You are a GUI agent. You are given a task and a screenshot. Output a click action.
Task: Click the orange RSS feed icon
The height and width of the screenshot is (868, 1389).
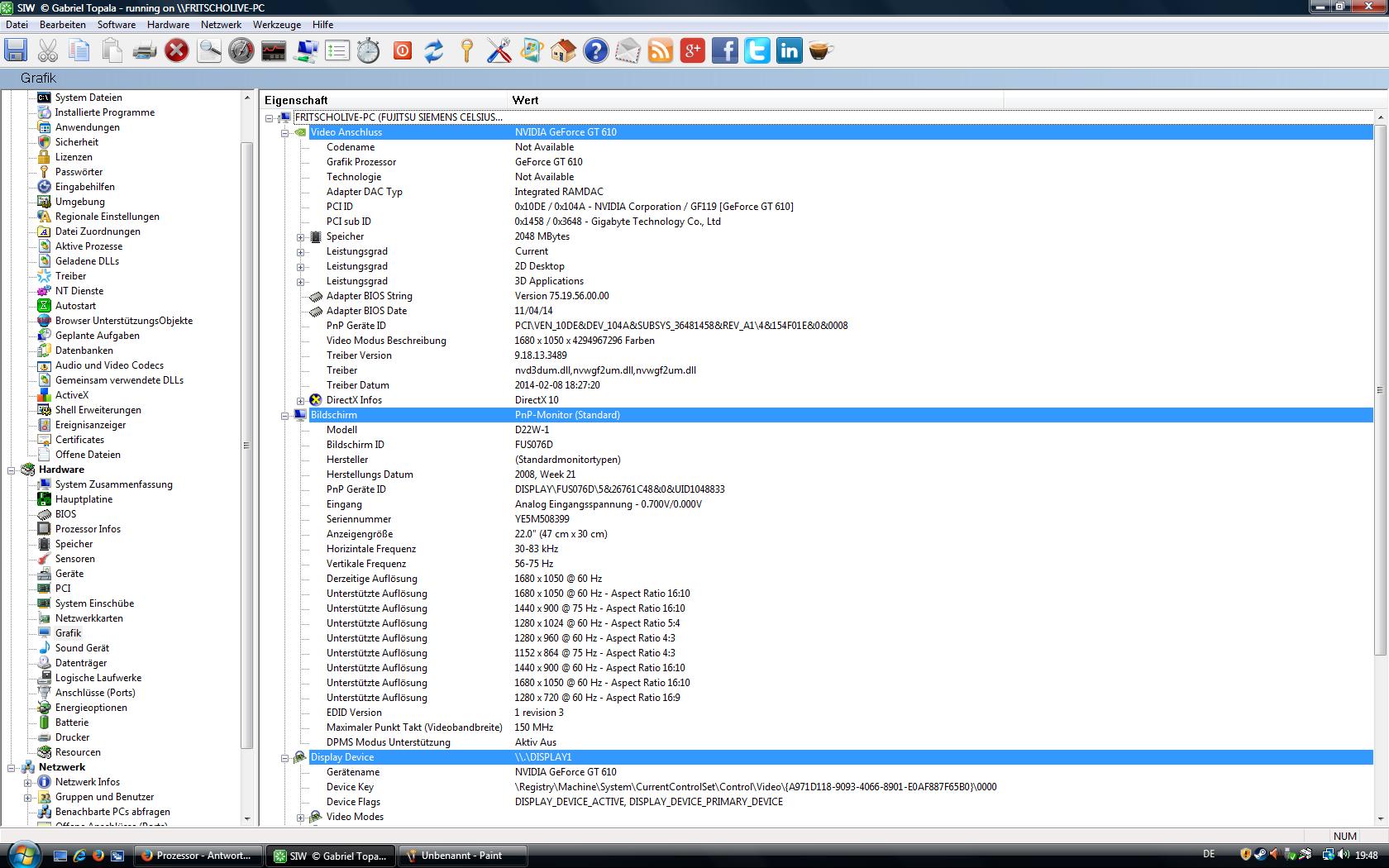click(x=660, y=50)
